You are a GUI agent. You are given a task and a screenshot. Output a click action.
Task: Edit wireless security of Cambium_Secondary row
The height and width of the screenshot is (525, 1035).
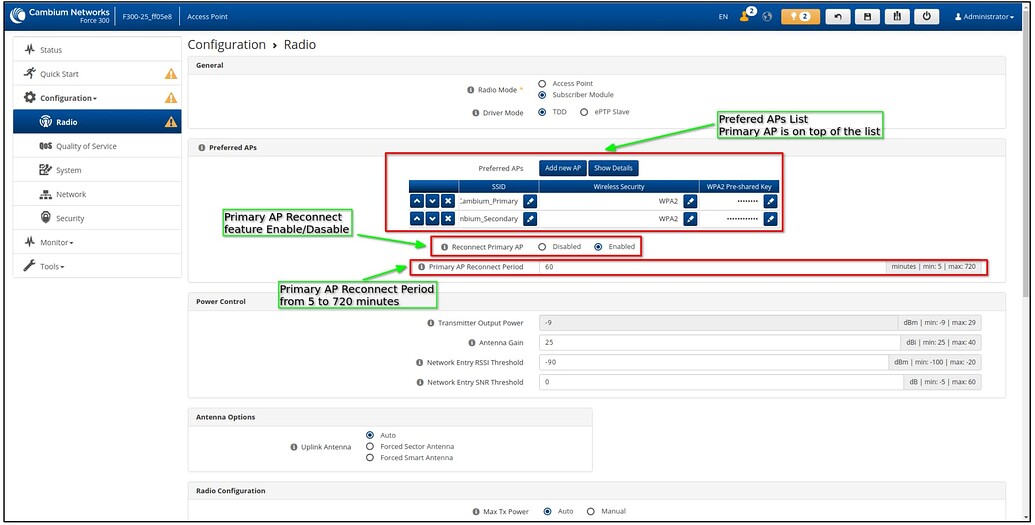click(690, 219)
